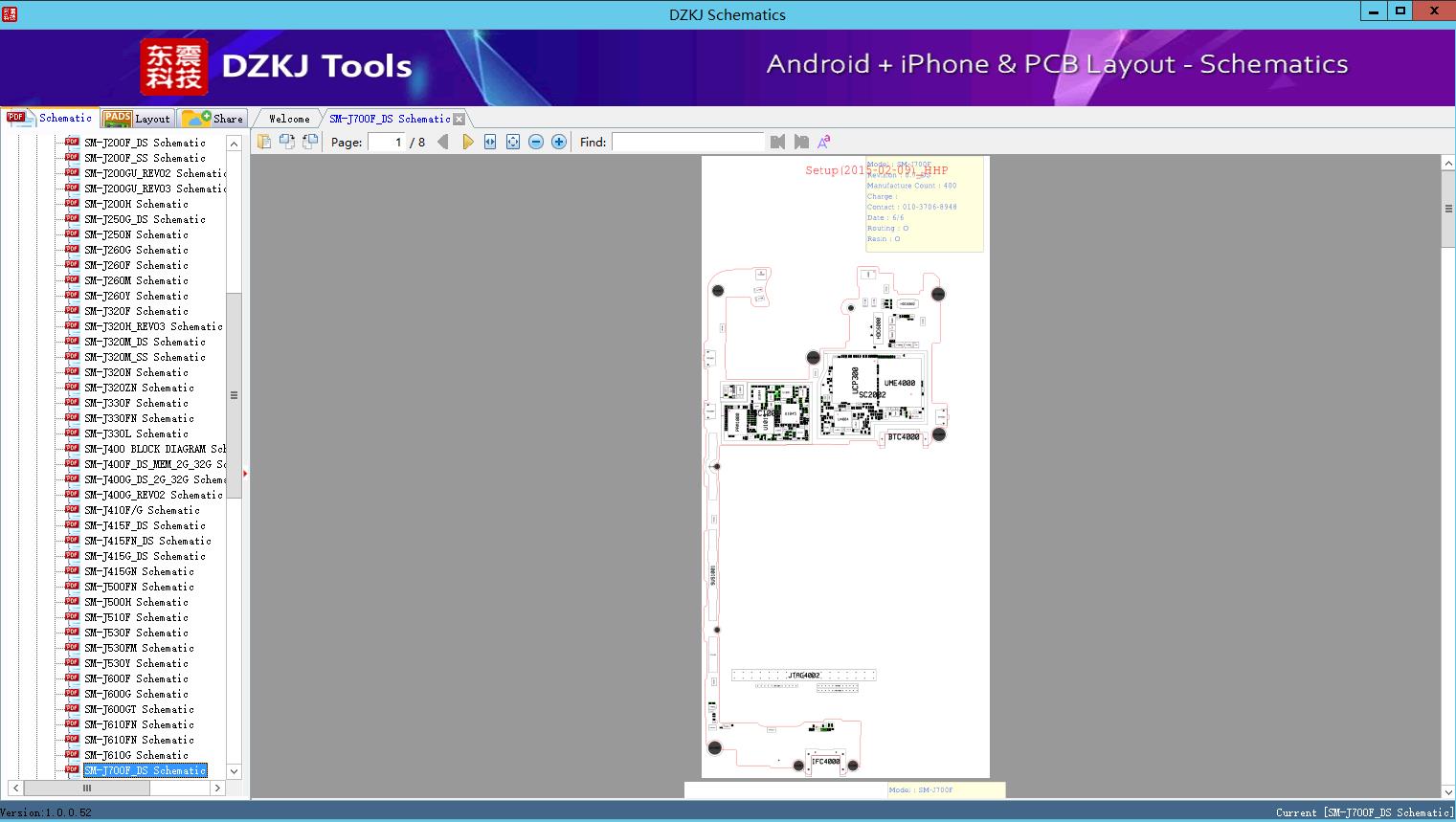Collapse the side panel with red arrow

tap(246, 473)
